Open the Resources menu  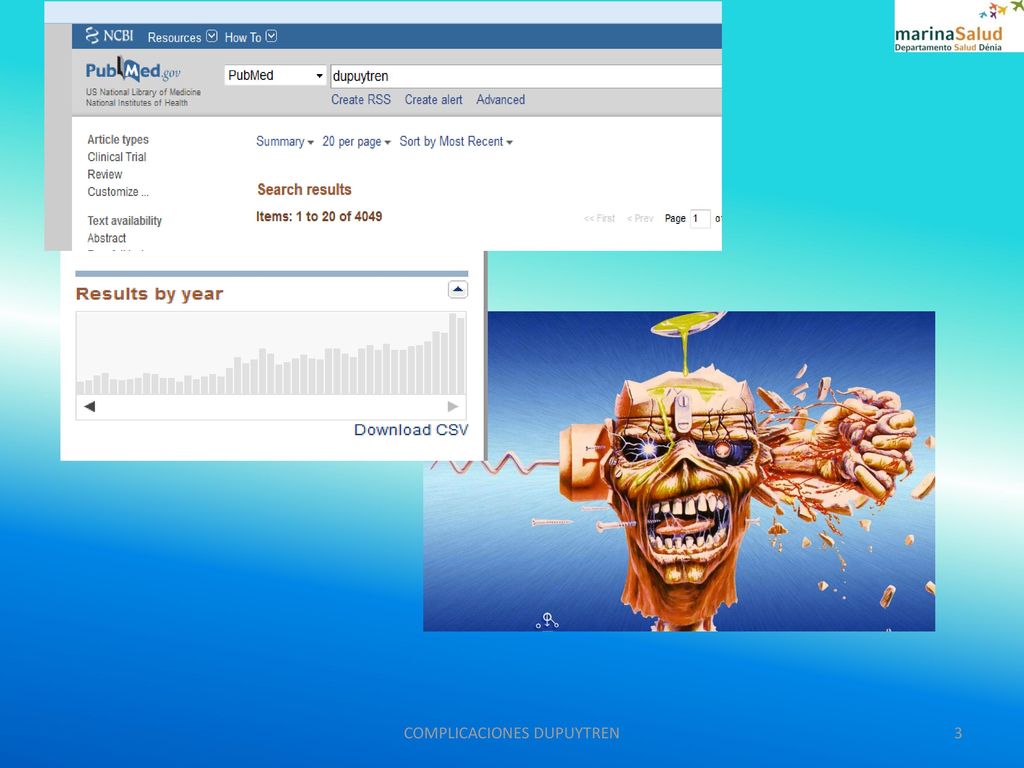click(x=182, y=37)
